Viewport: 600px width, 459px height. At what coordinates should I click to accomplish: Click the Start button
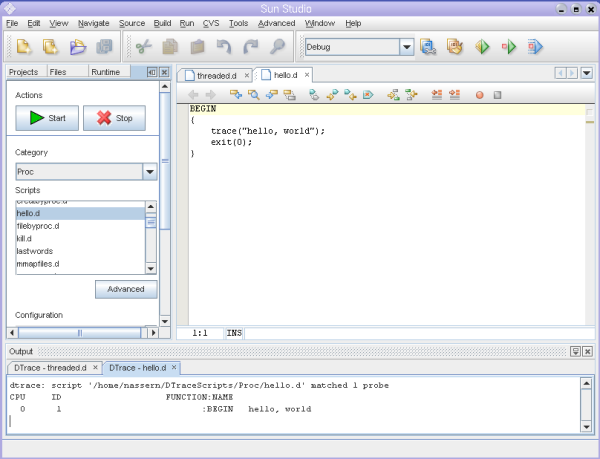tap(47, 118)
